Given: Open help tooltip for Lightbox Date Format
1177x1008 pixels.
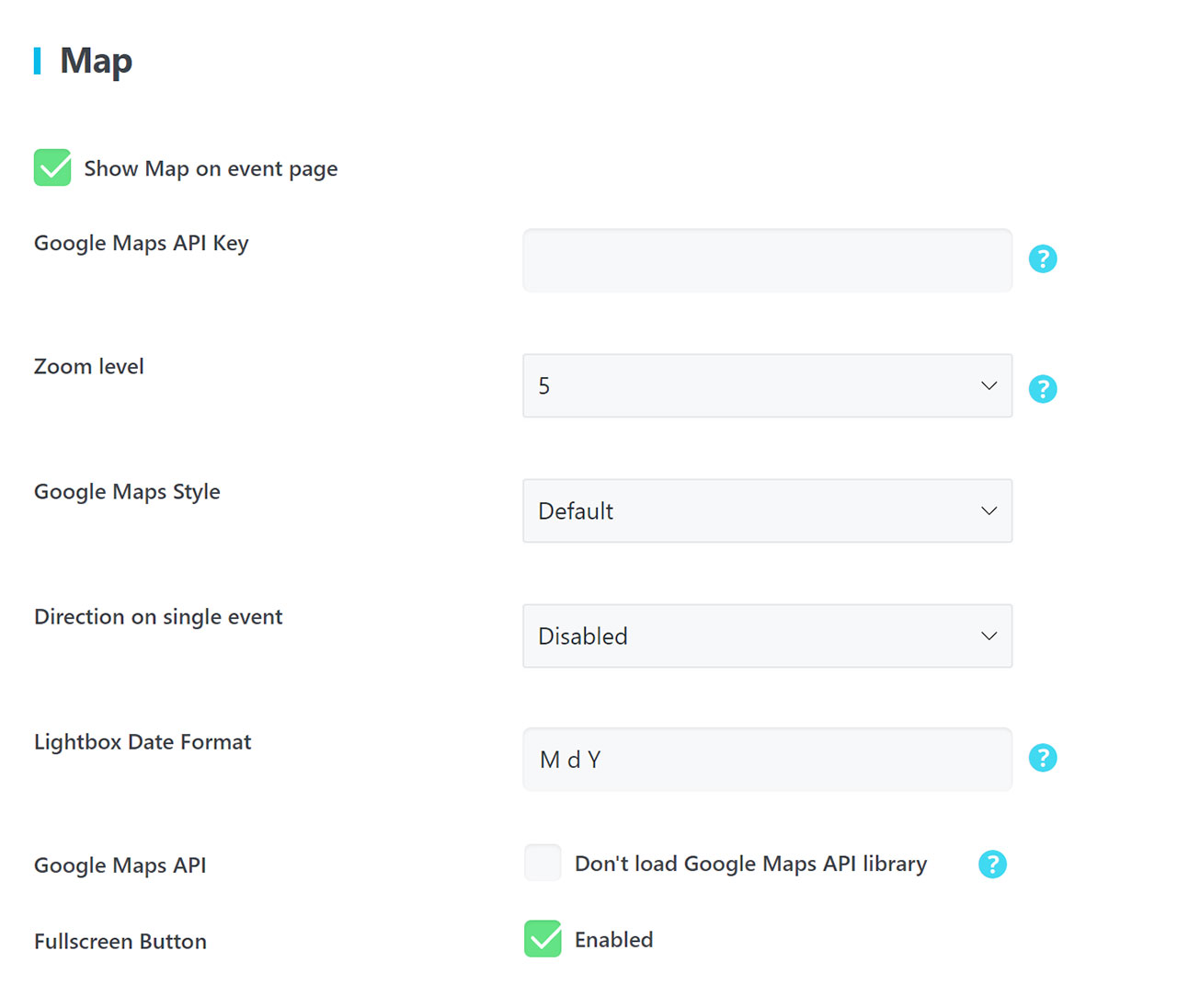Looking at the screenshot, I should [x=1043, y=758].
